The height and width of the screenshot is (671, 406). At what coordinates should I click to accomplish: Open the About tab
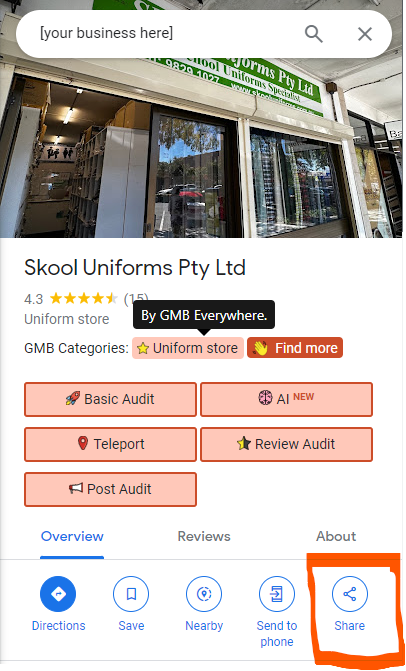(x=336, y=536)
